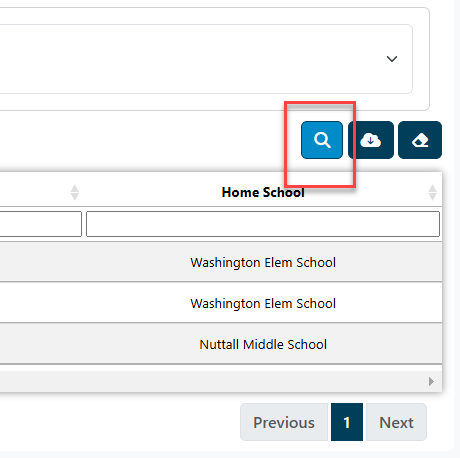Select page 1 in pagination
Screen dimensions: 460x458
(347, 422)
